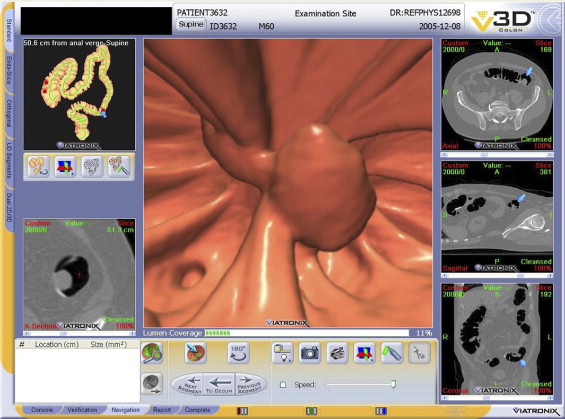
Task: Open the Dual 2D/3D side tab
Action: (9, 208)
